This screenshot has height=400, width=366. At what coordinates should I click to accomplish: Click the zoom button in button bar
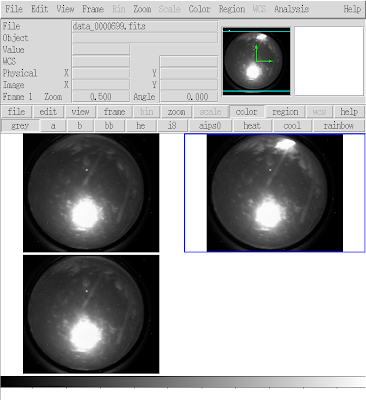tap(176, 112)
